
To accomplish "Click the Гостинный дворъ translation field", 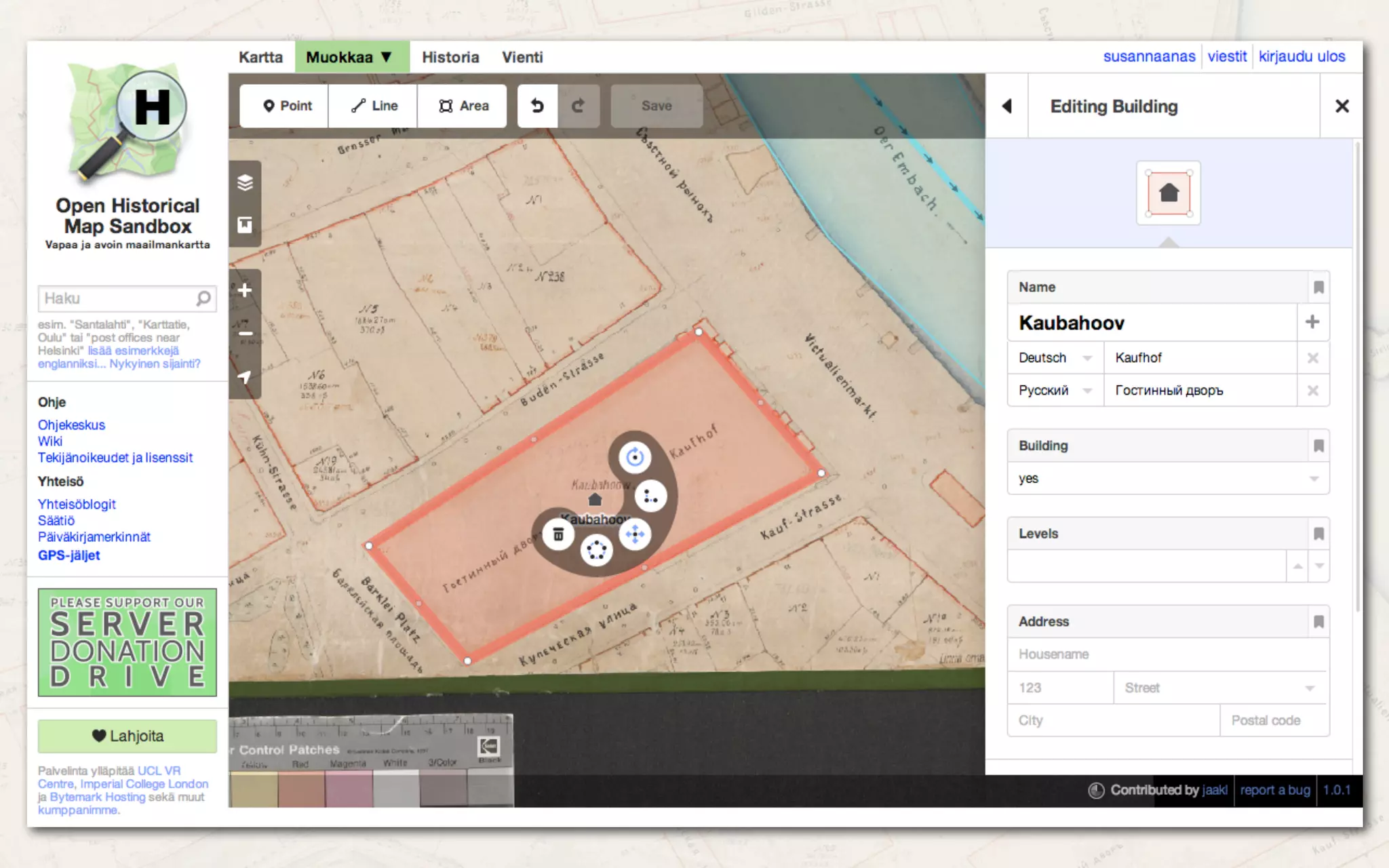I will [x=1200, y=391].
